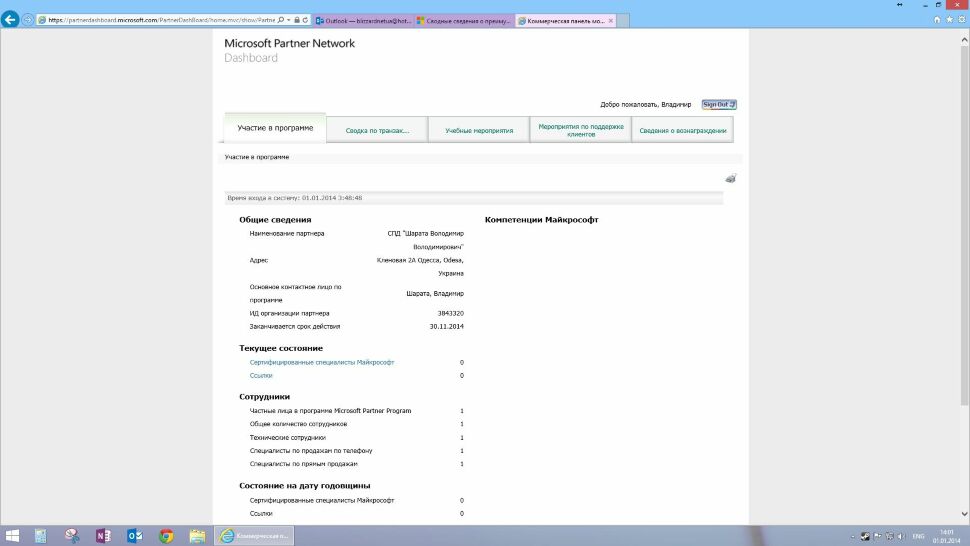Open the browser Home icon
970x546 pixels.
[x=936, y=19]
